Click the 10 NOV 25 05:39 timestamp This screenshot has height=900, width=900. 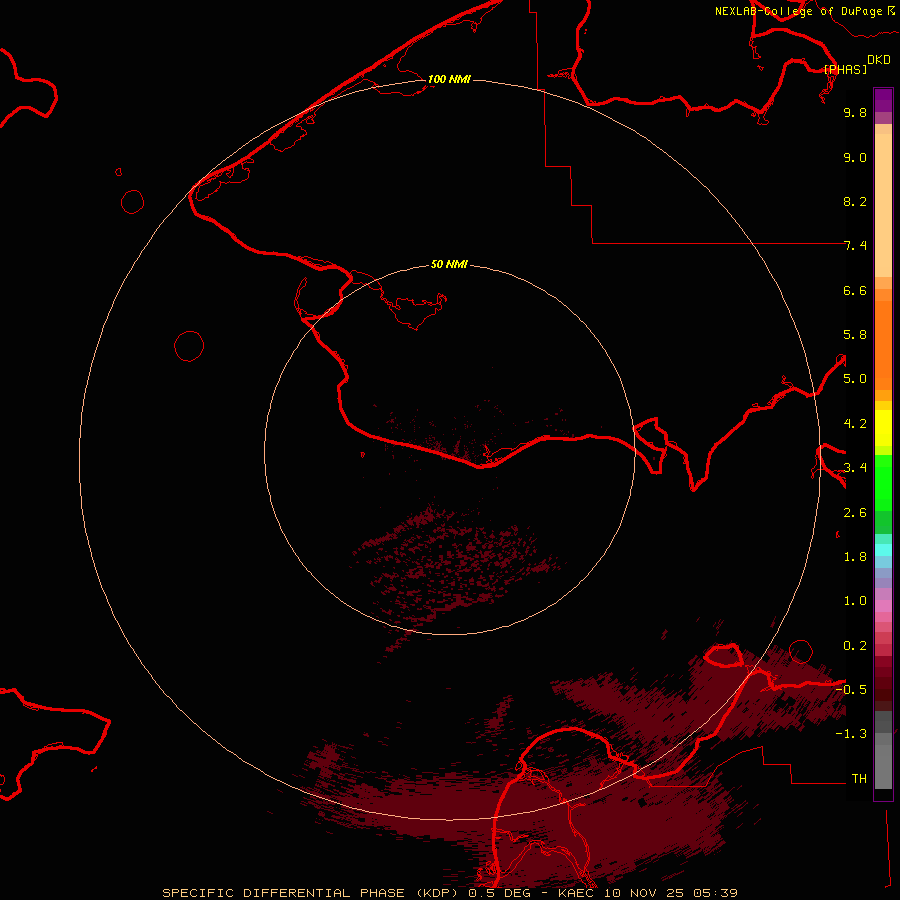670,893
